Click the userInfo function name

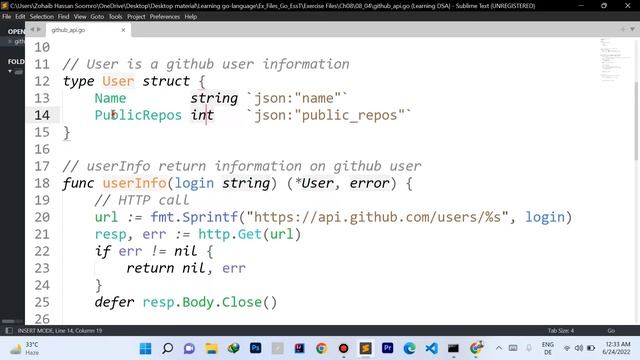(x=134, y=183)
